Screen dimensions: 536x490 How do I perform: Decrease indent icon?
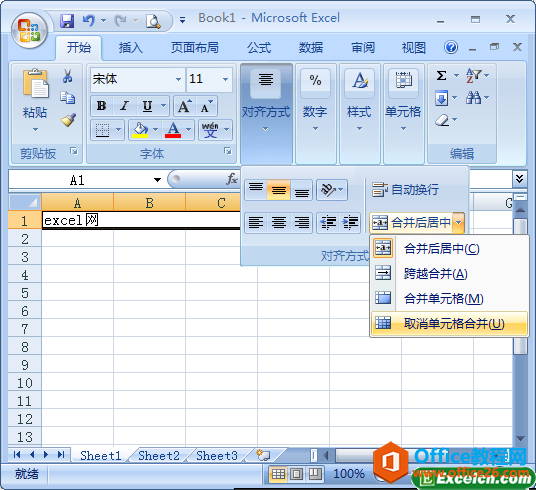click(x=328, y=223)
